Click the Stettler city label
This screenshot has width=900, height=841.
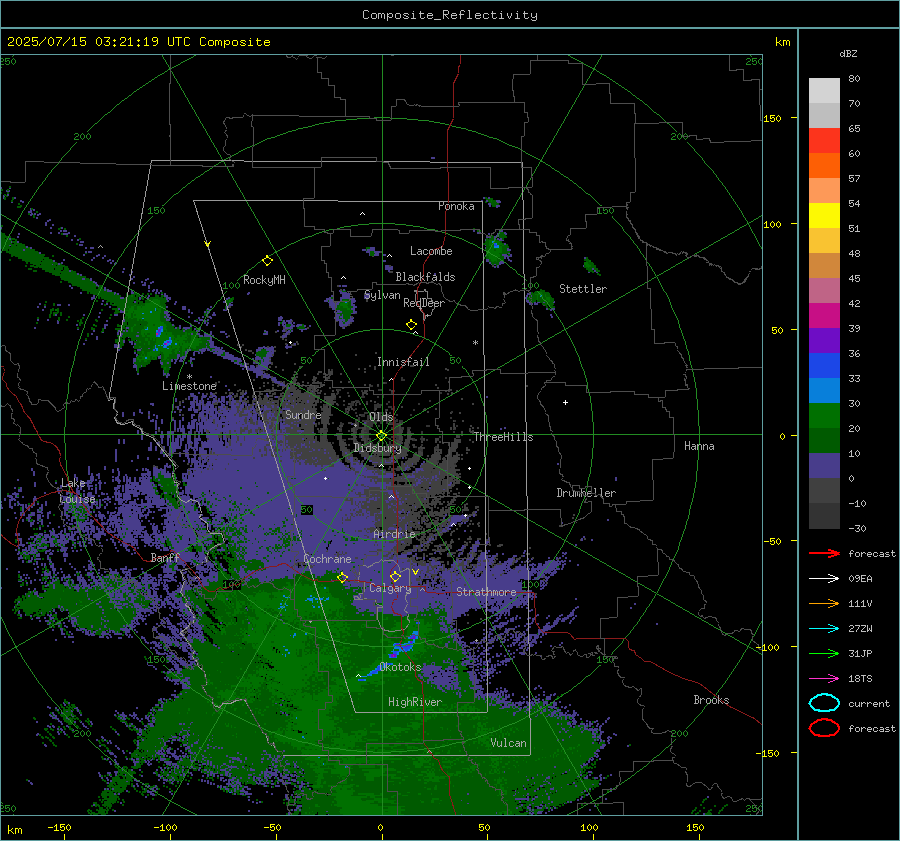pyautogui.click(x=583, y=289)
